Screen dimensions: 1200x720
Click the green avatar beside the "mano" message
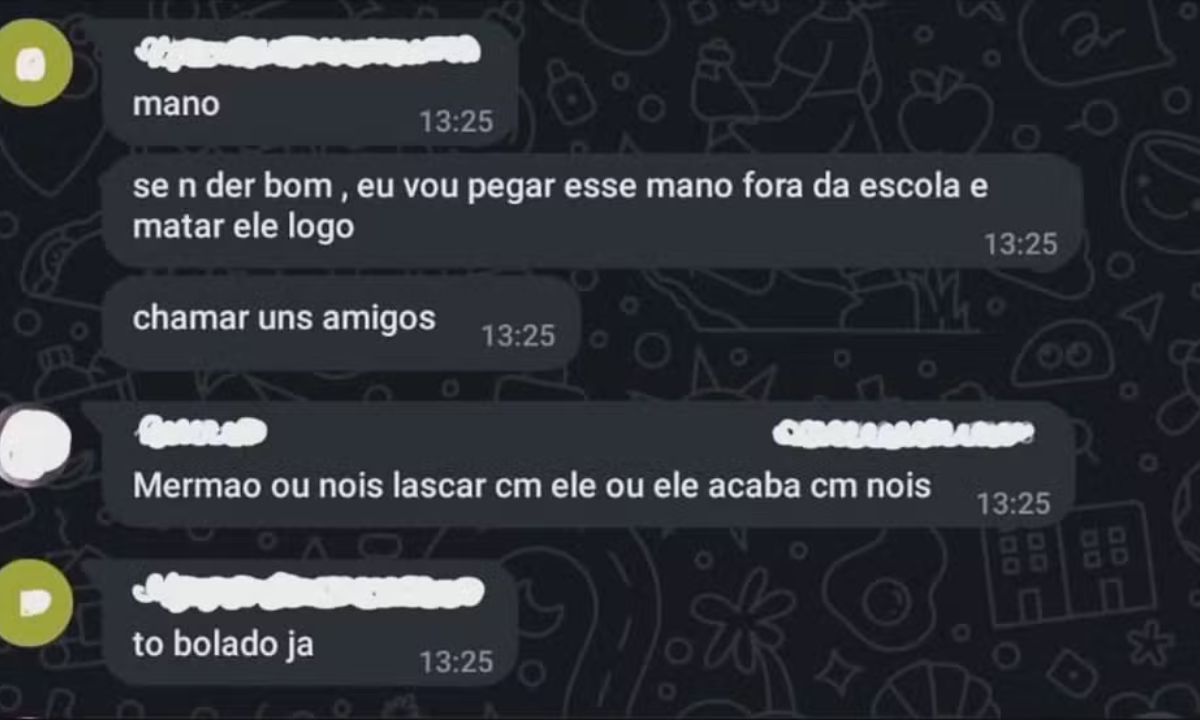click(36, 63)
